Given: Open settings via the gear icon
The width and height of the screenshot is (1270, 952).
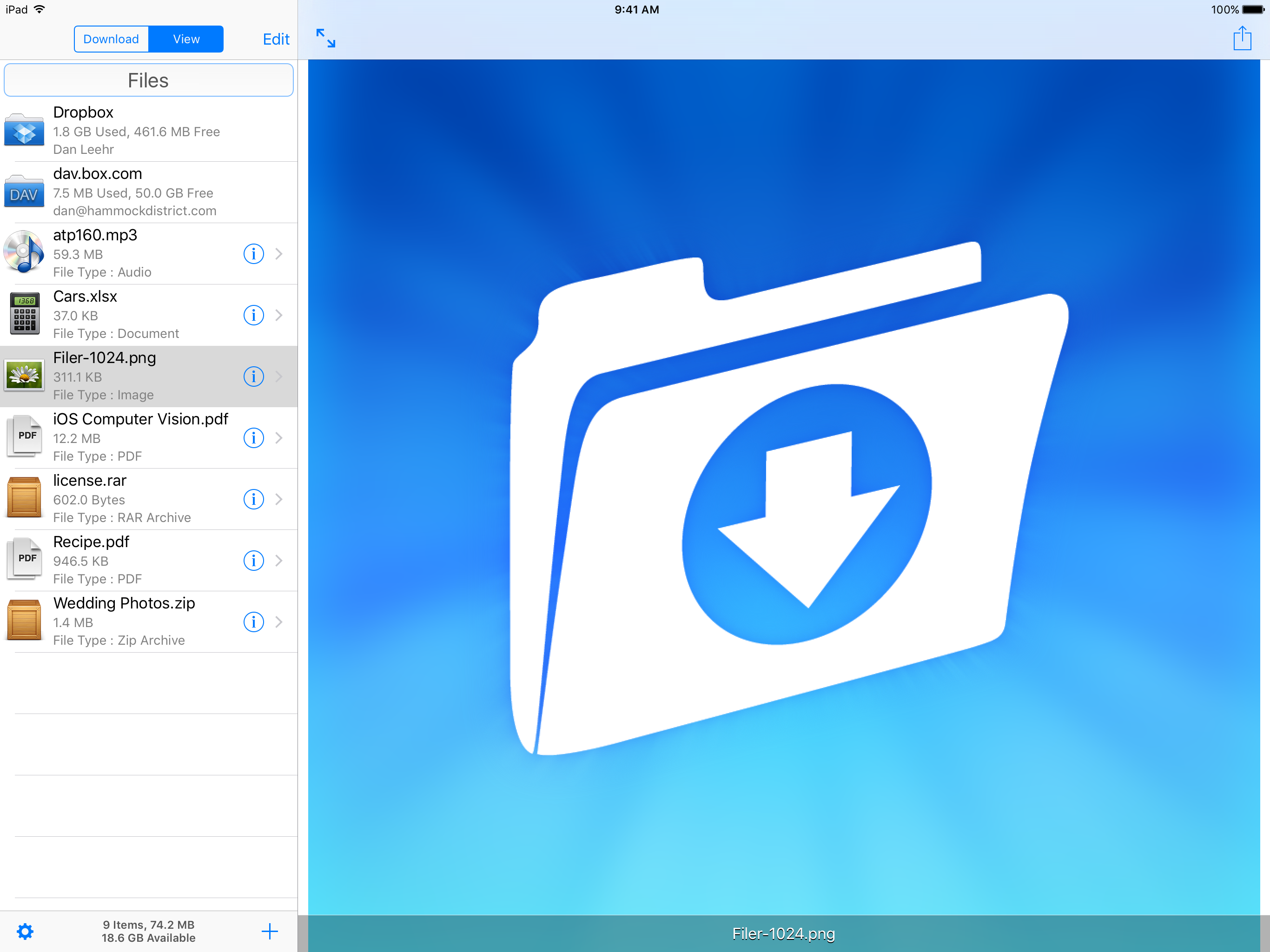Looking at the screenshot, I should click(25, 931).
